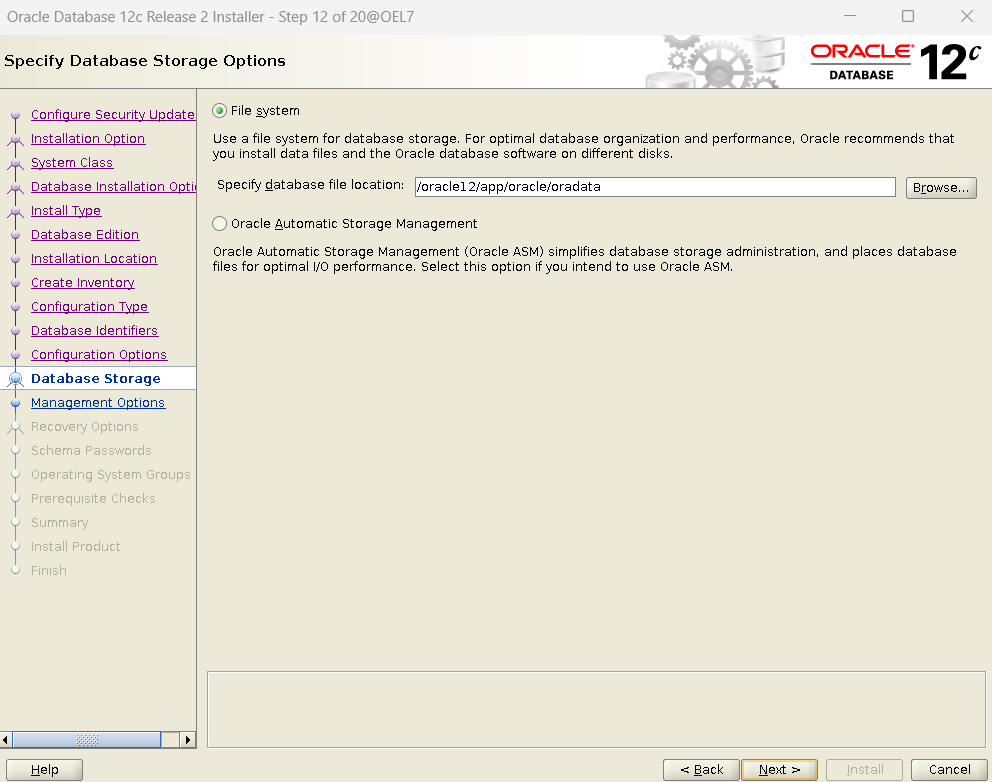Go to Database Identifiers step
The image size is (992, 782).
(94, 331)
